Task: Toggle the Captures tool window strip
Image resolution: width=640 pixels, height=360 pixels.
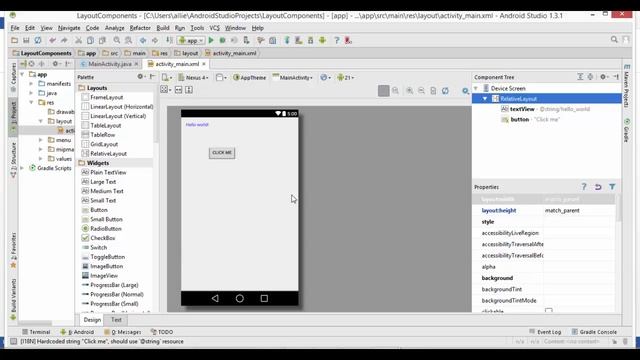Action: 13,77
